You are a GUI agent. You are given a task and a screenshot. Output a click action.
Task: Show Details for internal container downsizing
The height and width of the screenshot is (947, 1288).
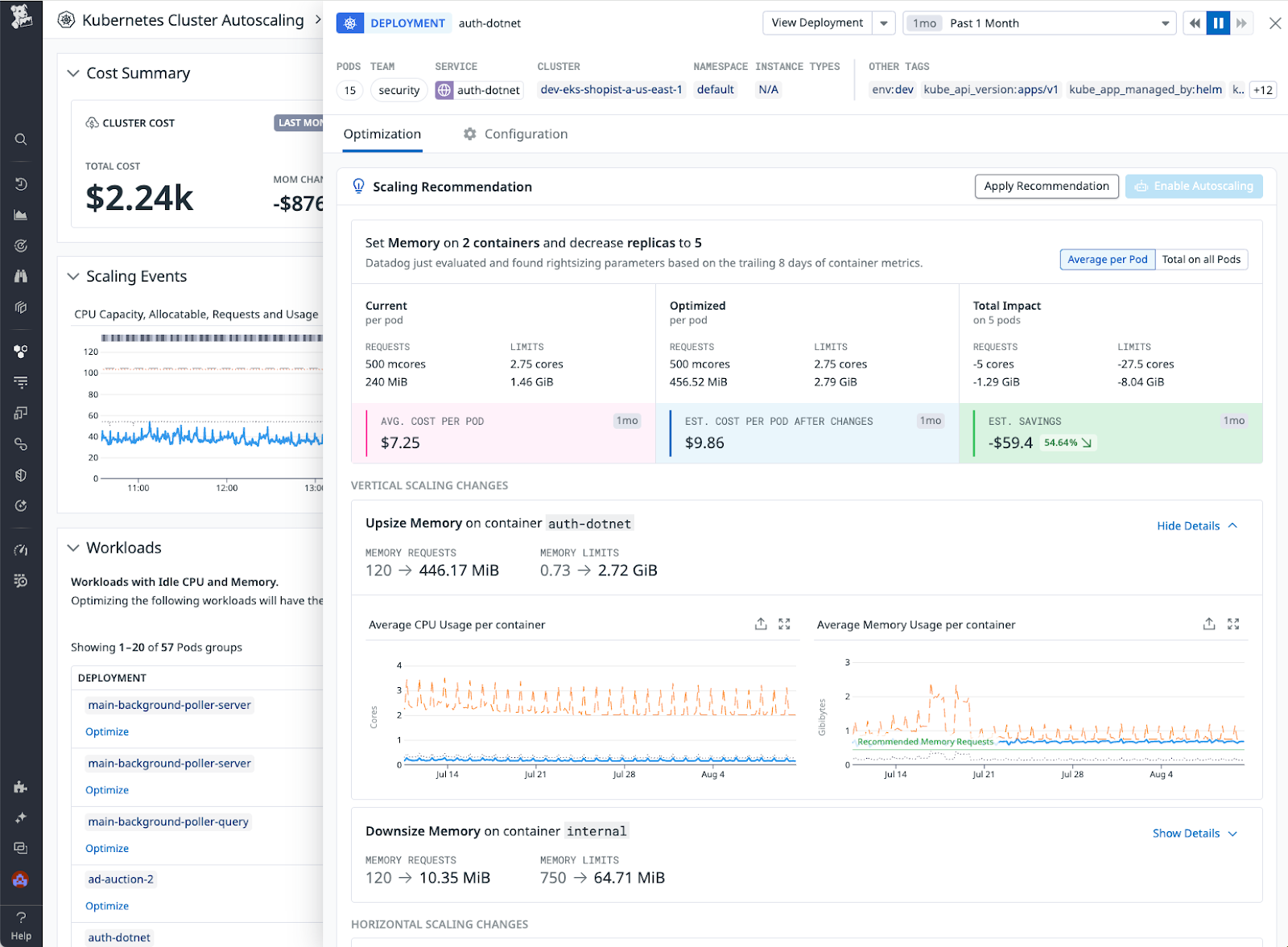[1195, 834]
